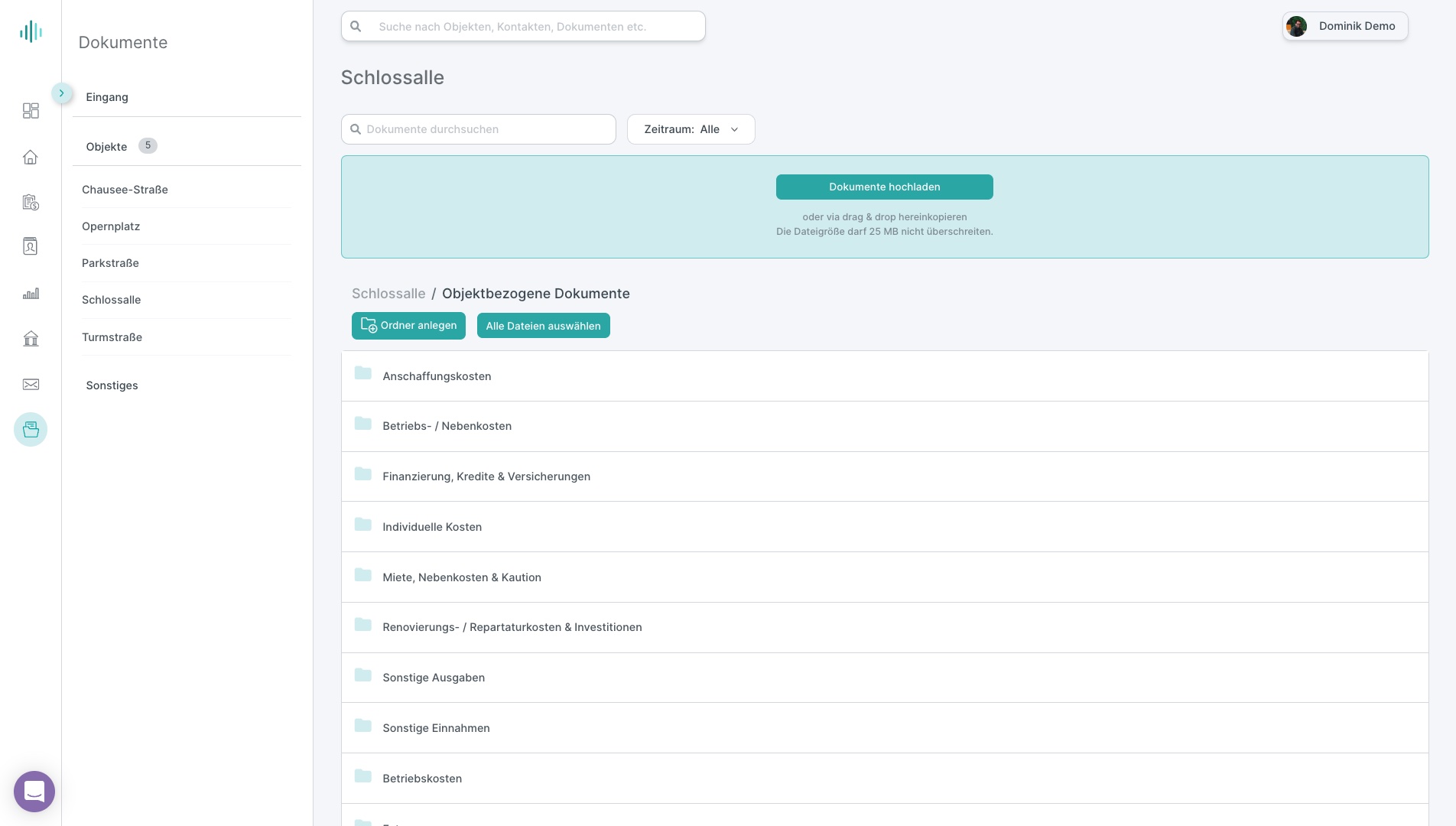
Task: Expand the sidebar with the chevron toggle
Action: (61, 93)
